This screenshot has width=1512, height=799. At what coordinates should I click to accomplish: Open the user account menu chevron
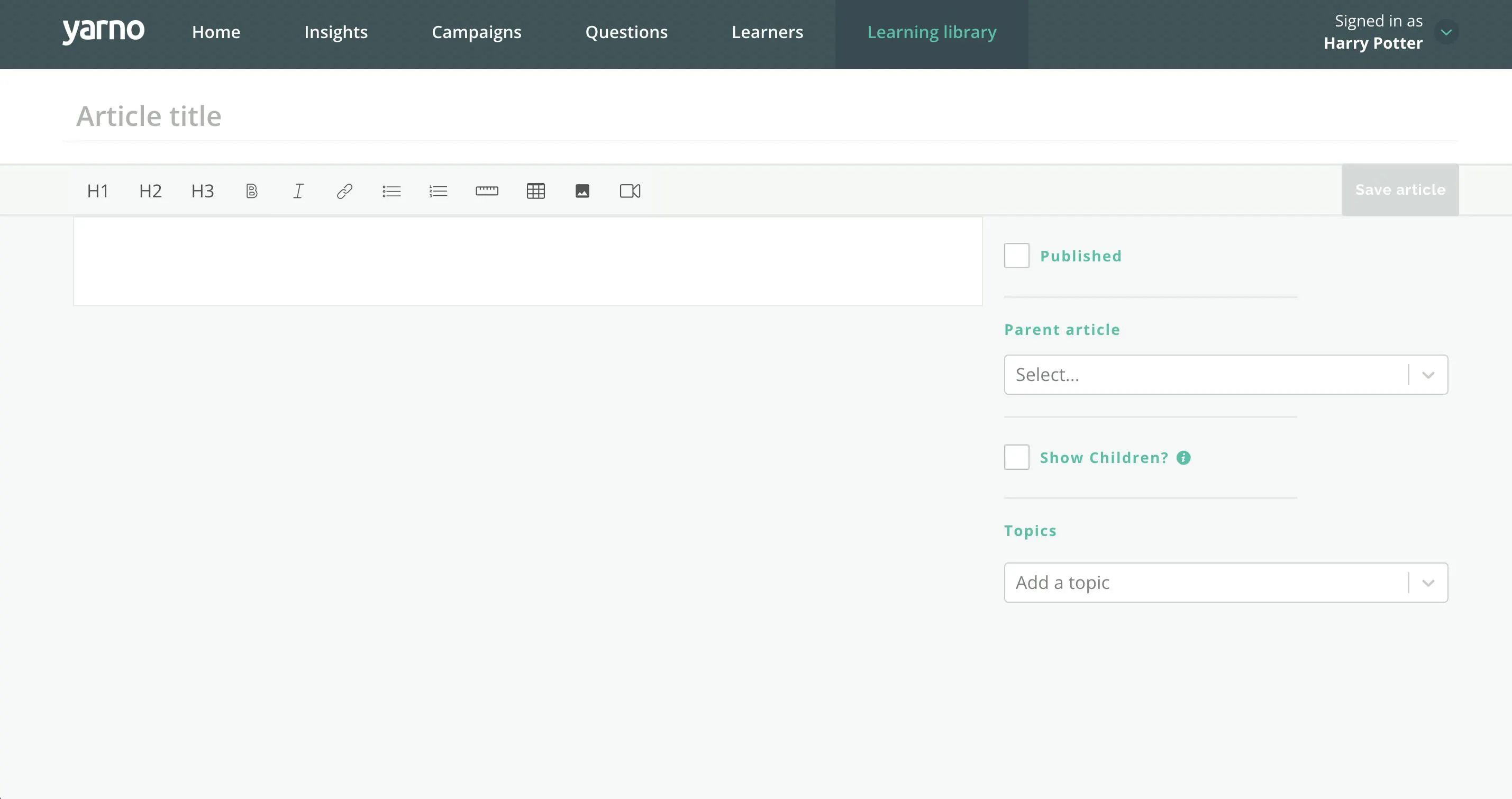click(1446, 32)
